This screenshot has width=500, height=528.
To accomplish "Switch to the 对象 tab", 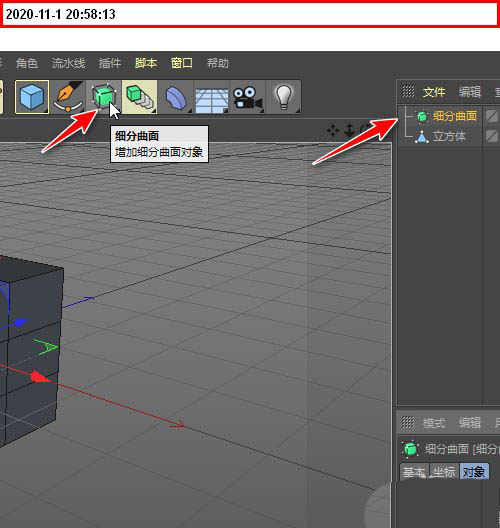I will tap(474, 472).
